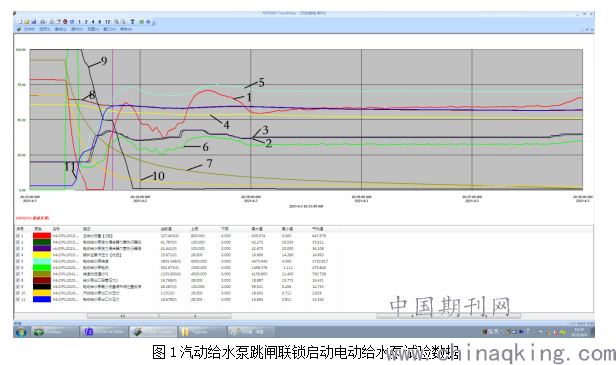Click the Windows Start button in taskbar

tap(21, 332)
